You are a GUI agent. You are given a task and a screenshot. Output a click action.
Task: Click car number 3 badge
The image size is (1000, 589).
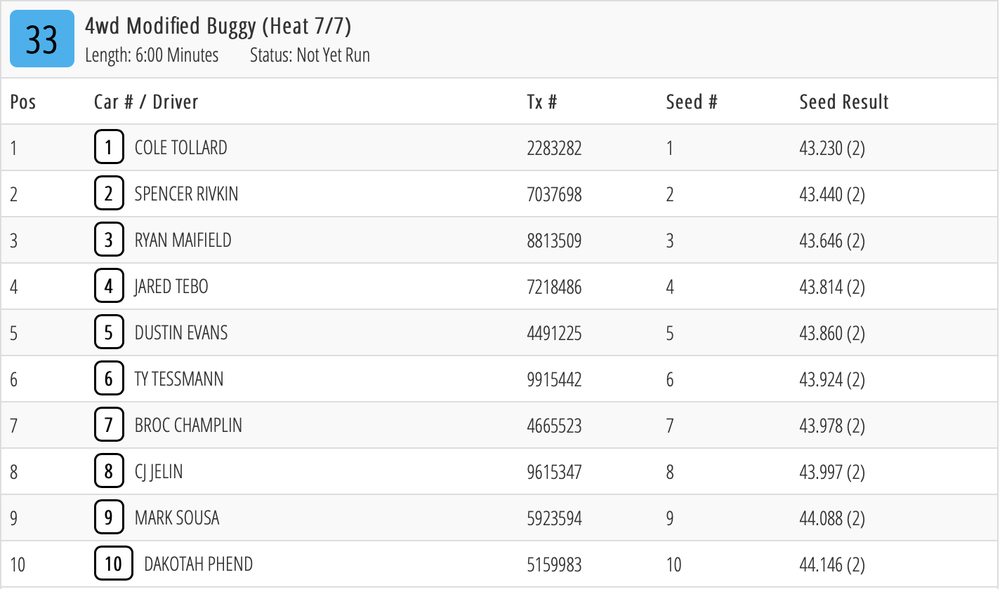pos(109,240)
